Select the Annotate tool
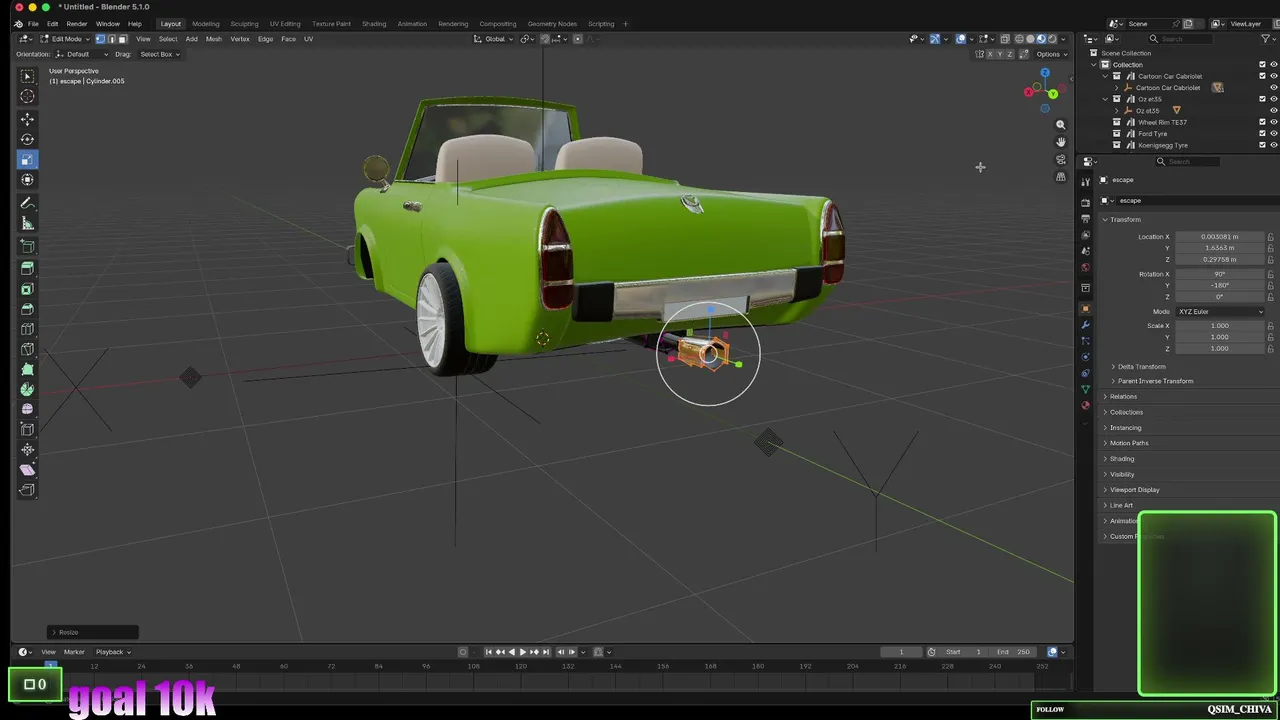Image resolution: width=1280 pixels, height=720 pixels. click(x=27, y=203)
